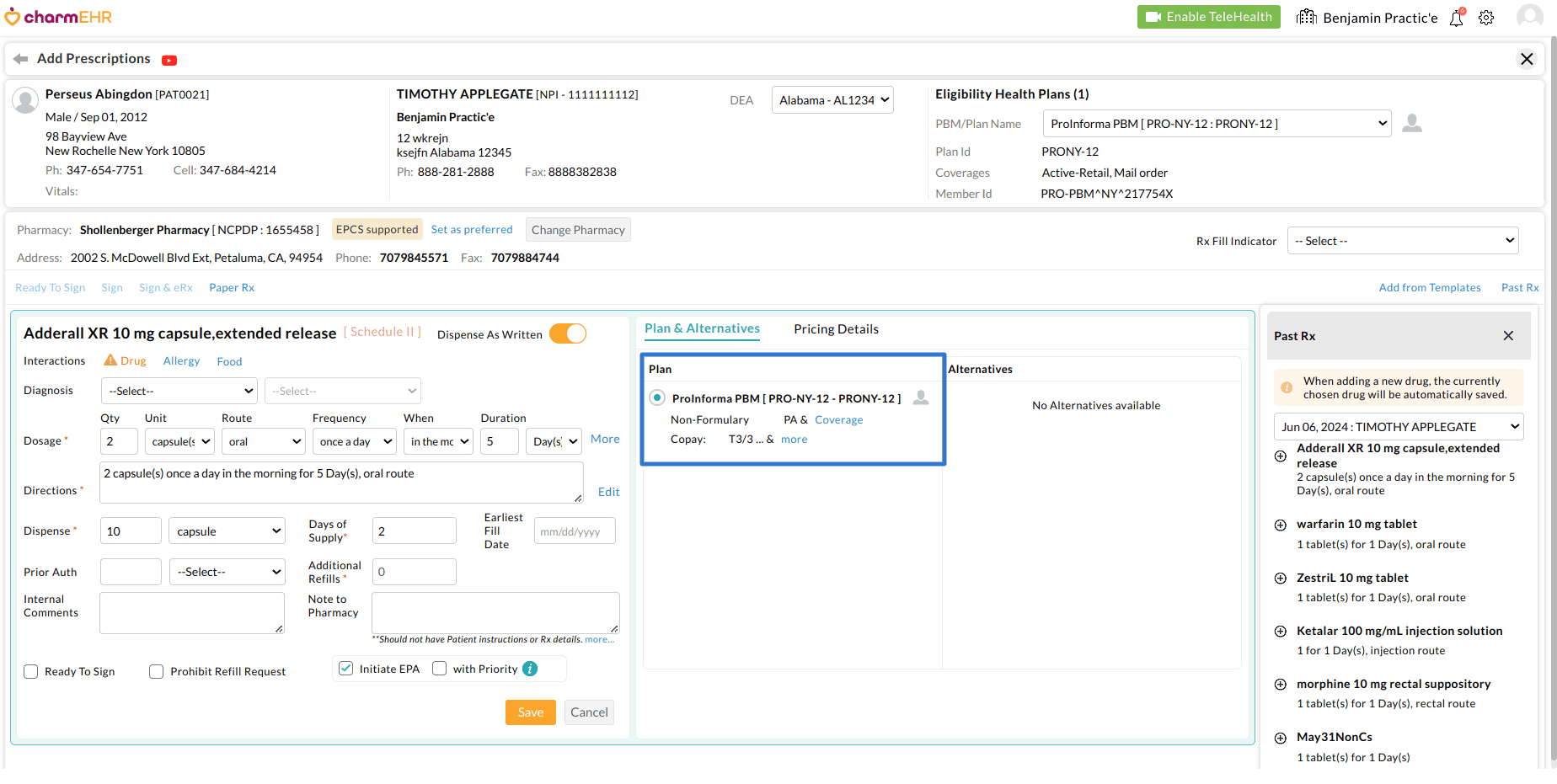Add warfarin 10 mg tablet from Past Rx
The height and width of the screenshot is (784, 1557).
[1280, 525]
